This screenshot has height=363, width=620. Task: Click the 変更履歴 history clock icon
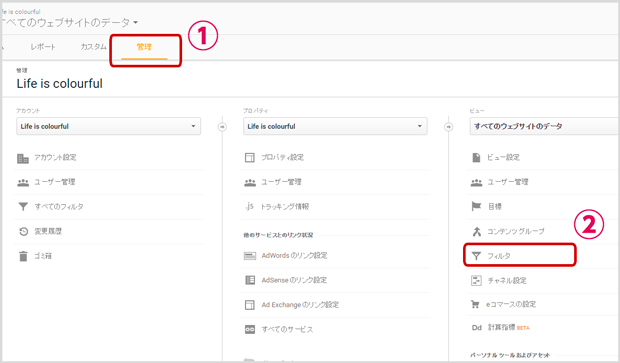point(23,231)
